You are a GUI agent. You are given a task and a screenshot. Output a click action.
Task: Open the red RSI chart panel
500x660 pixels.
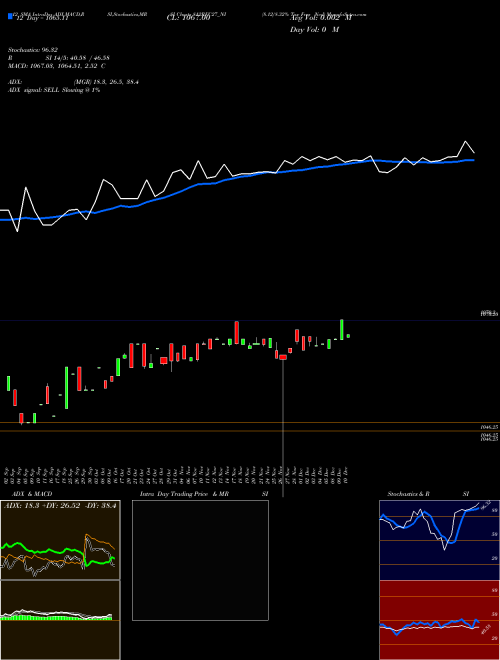tap(439, 620)
